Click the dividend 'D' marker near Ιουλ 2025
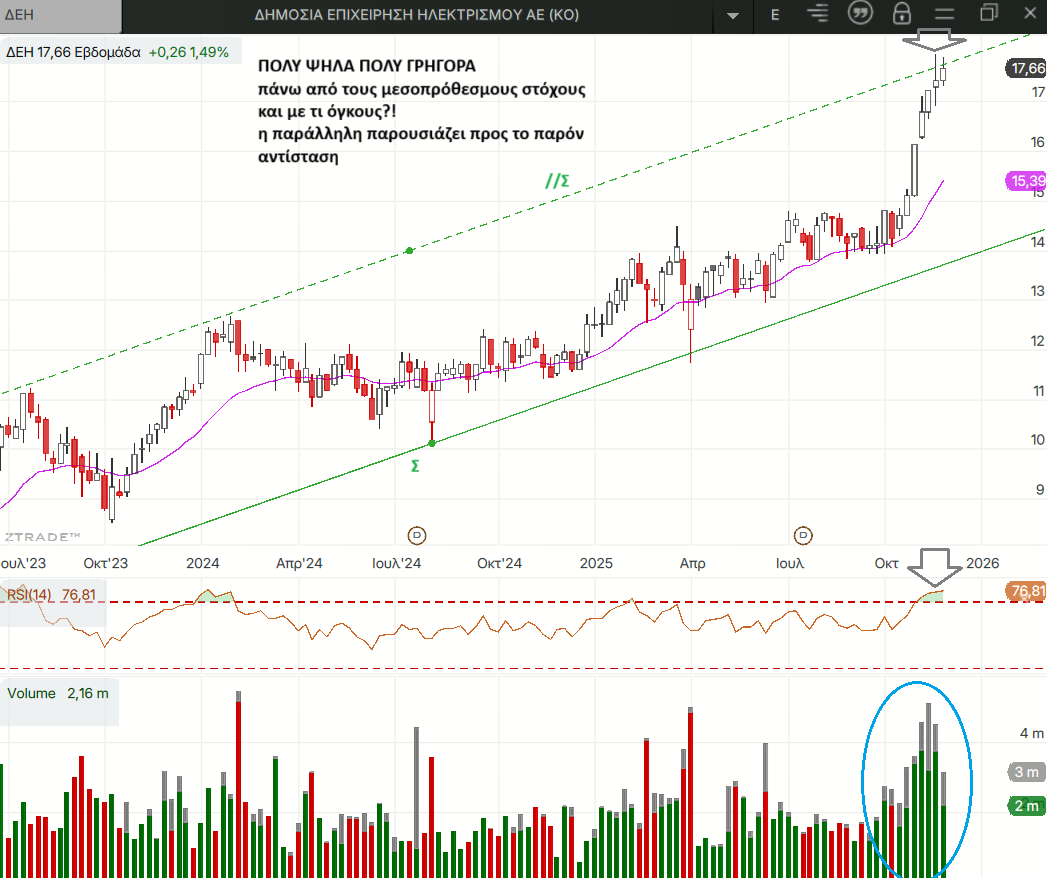This screenshot has height=878, width=1047. [x=802, y=534]
